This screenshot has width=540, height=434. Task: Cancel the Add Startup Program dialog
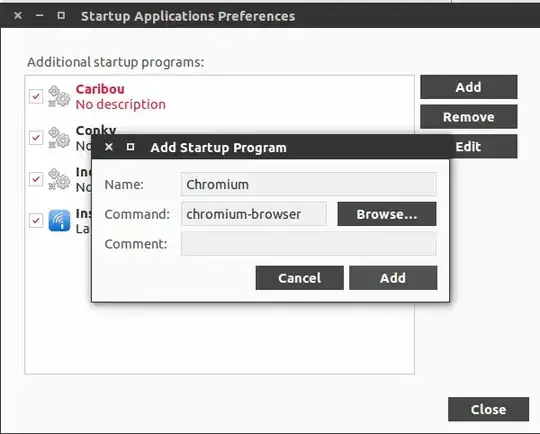pyautogui.click(x=300, y=278)
